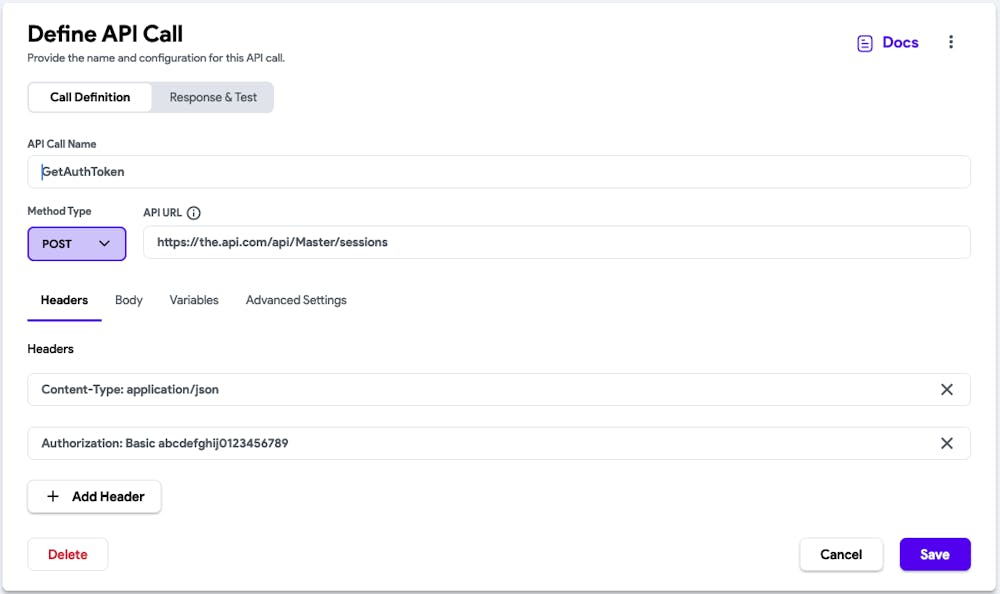1000x594 pixels.
Task: Click the API Call Name input field
Action: pos(498,171)
